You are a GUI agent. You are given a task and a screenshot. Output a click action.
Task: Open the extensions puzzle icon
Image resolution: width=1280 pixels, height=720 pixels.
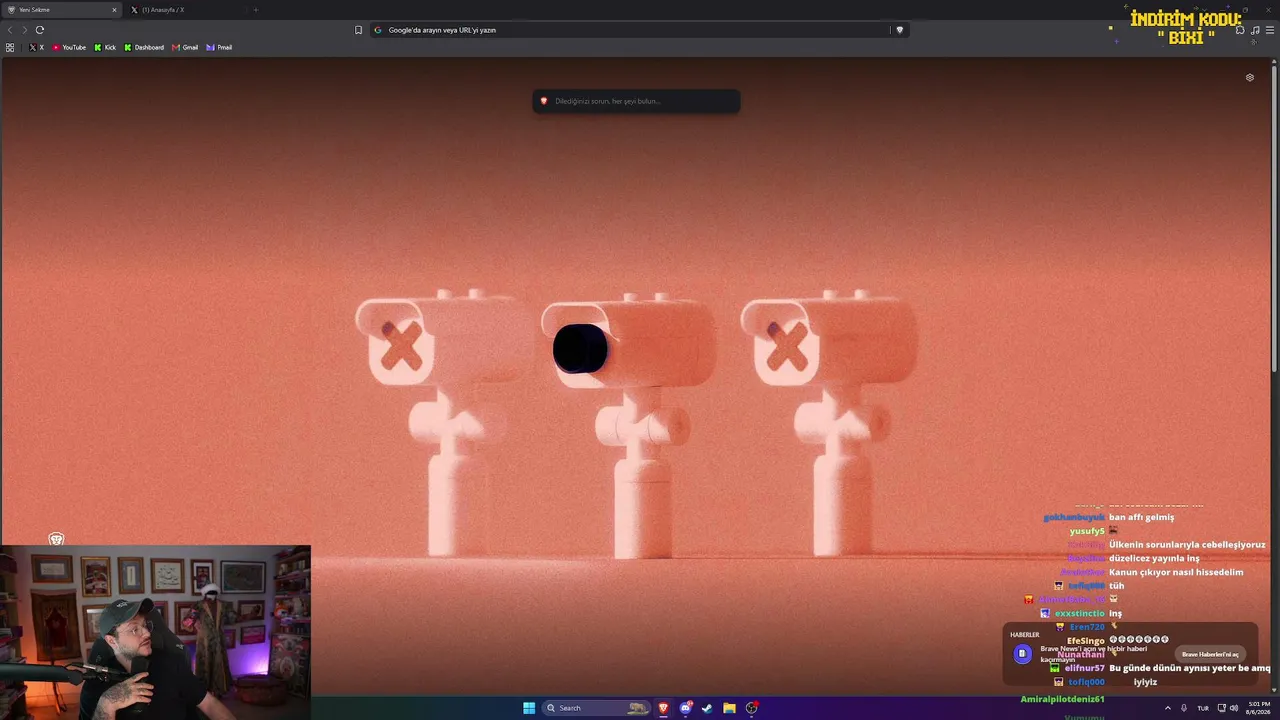(x=1240, y=30)
